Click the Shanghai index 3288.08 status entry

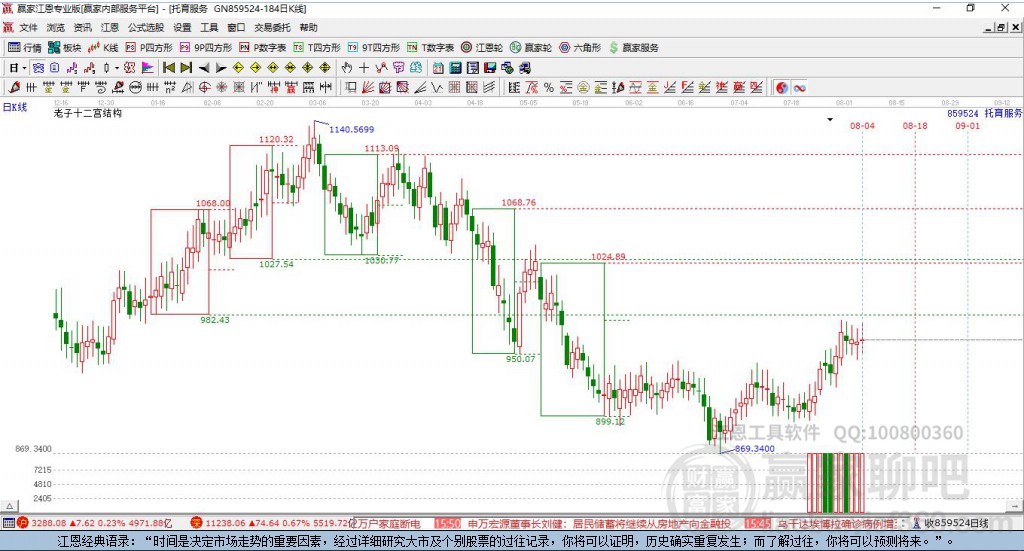tap(95, 523)
